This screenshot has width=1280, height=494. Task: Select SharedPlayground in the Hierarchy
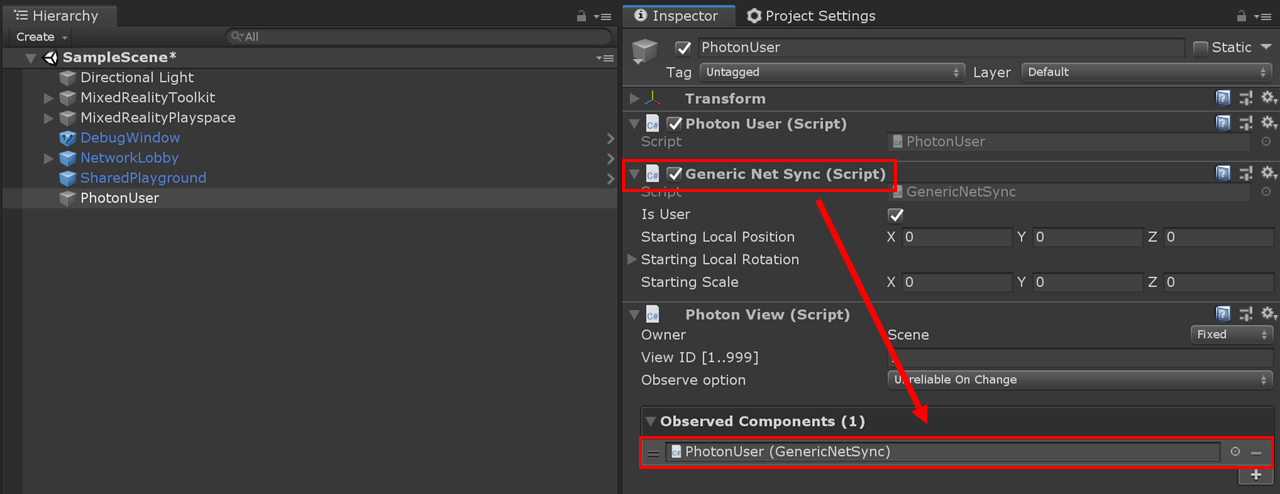click(143, 178)
